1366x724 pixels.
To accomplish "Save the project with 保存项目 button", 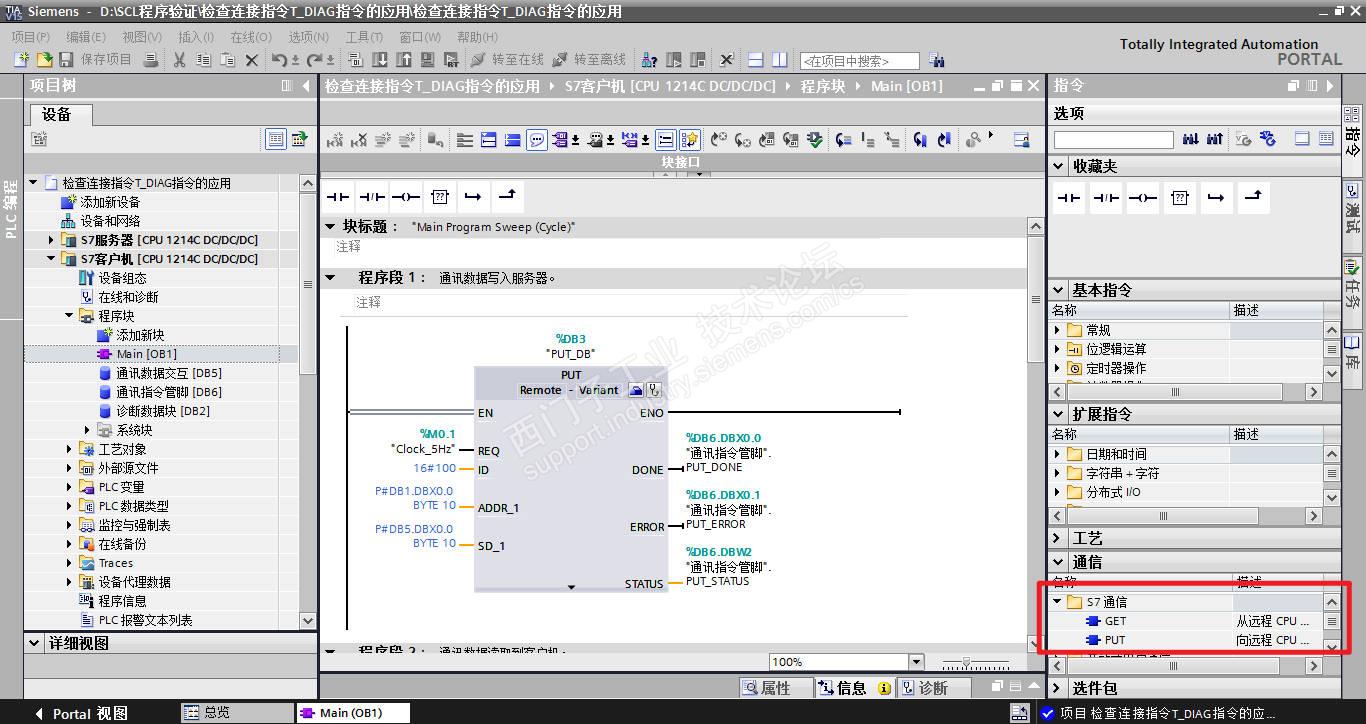I will [97, 60].
